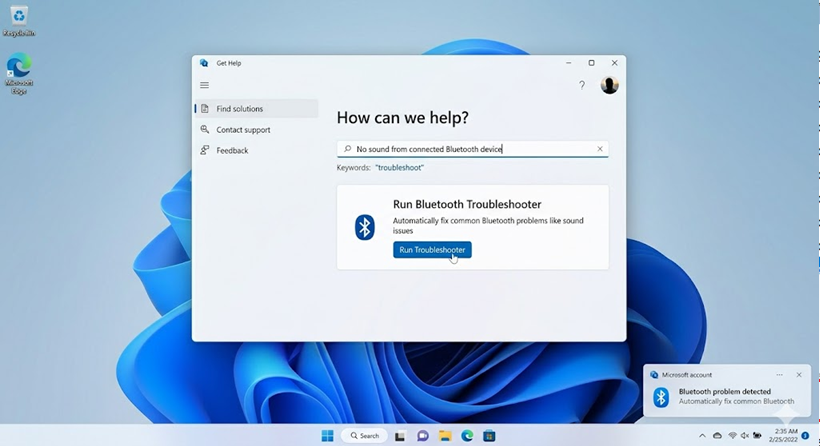Click the Wi-Fi network tray icon
820x446 pixels.
732,436
